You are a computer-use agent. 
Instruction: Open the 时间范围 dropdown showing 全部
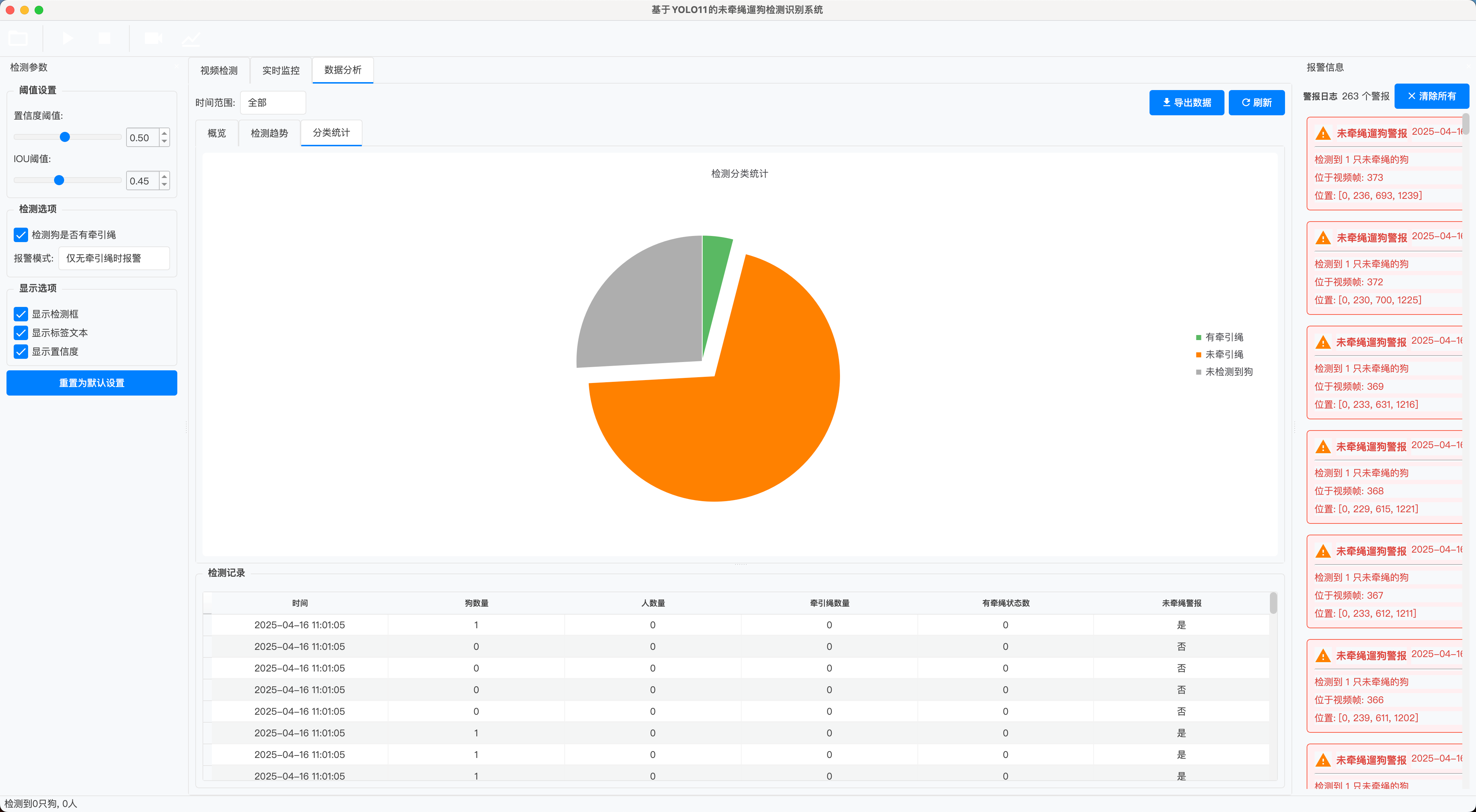click(273, 103)
